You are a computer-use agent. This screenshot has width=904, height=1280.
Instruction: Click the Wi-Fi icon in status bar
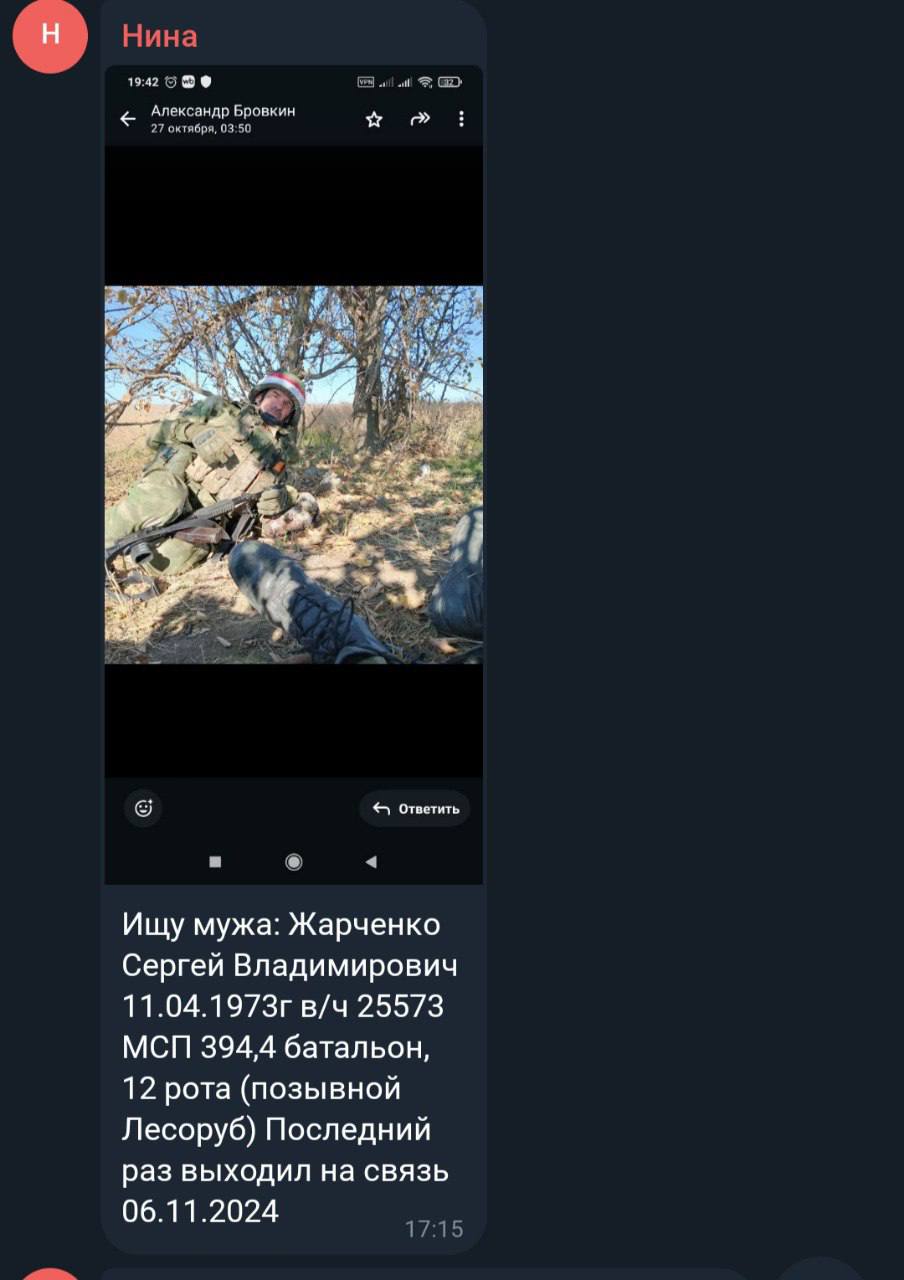tap(426, 82)
